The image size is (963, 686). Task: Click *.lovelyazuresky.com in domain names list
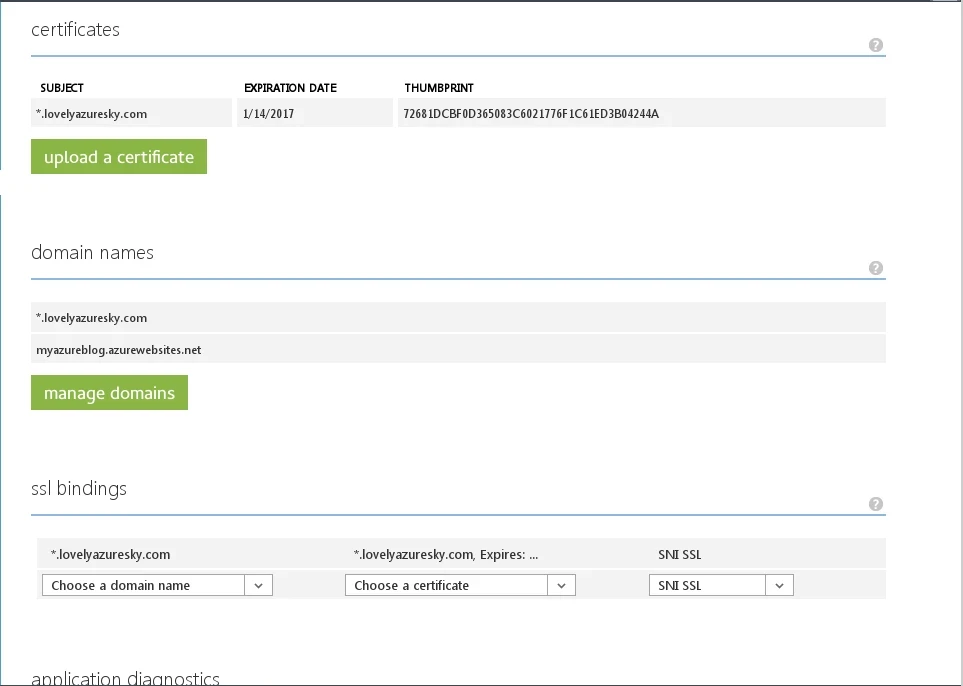[93, 318]
